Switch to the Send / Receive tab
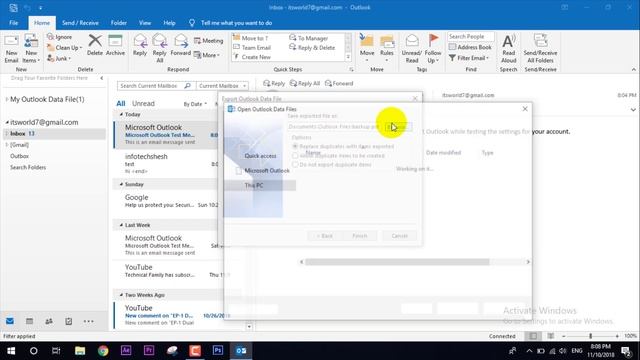The image size is (640, 360). click(80, 23)
